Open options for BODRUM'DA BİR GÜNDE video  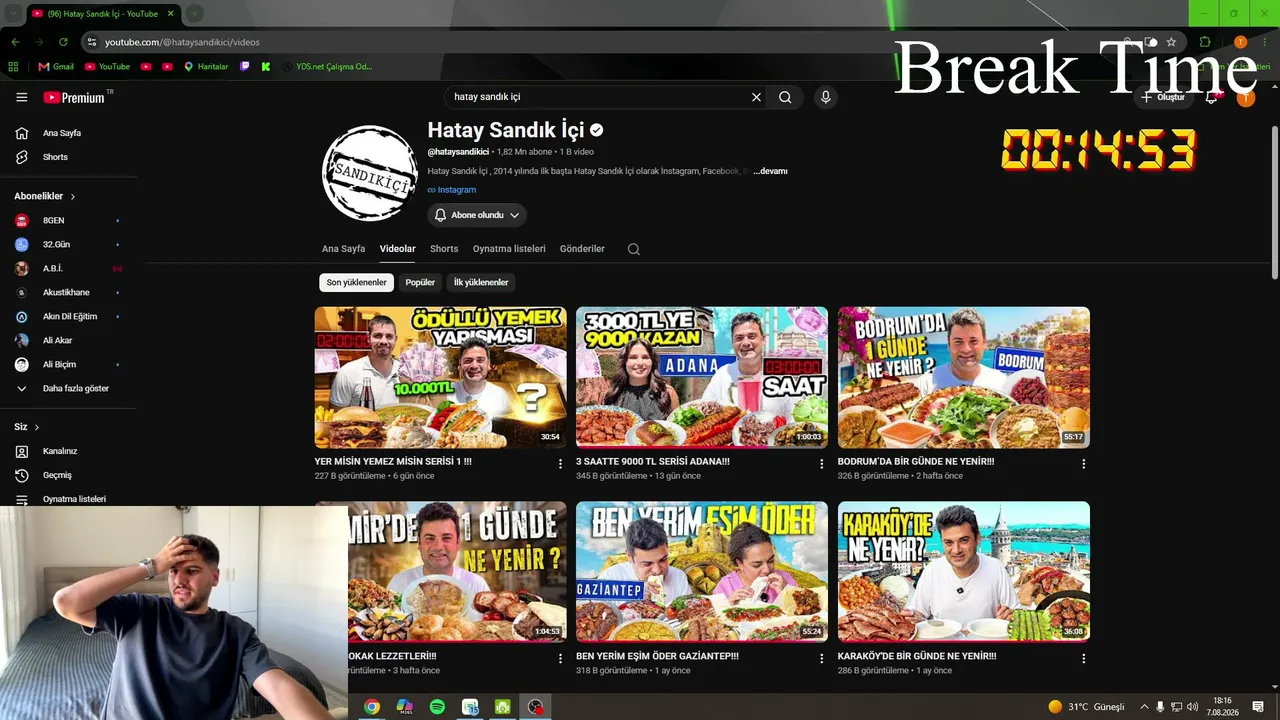1083,464
